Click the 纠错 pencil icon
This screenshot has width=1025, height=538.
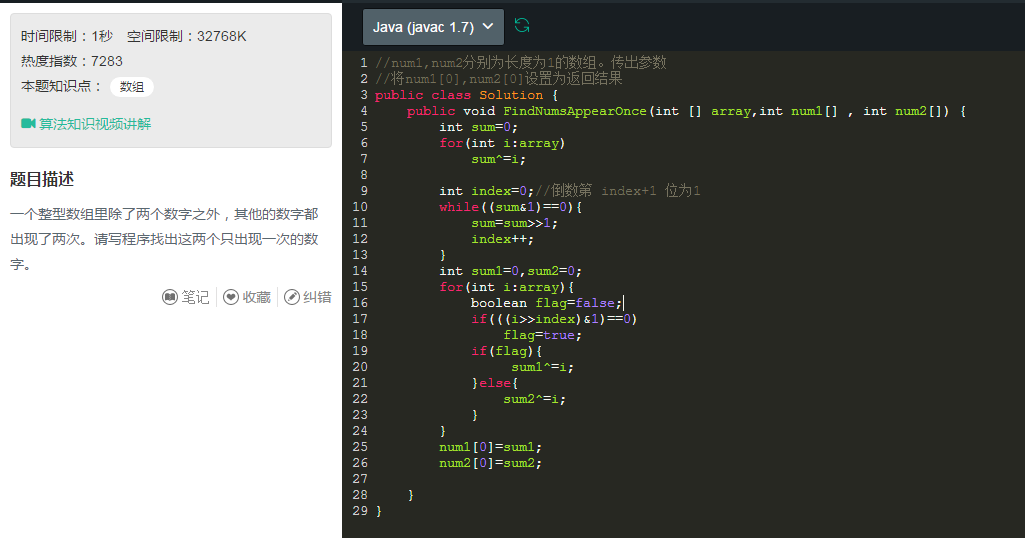(x=292, y=297)
